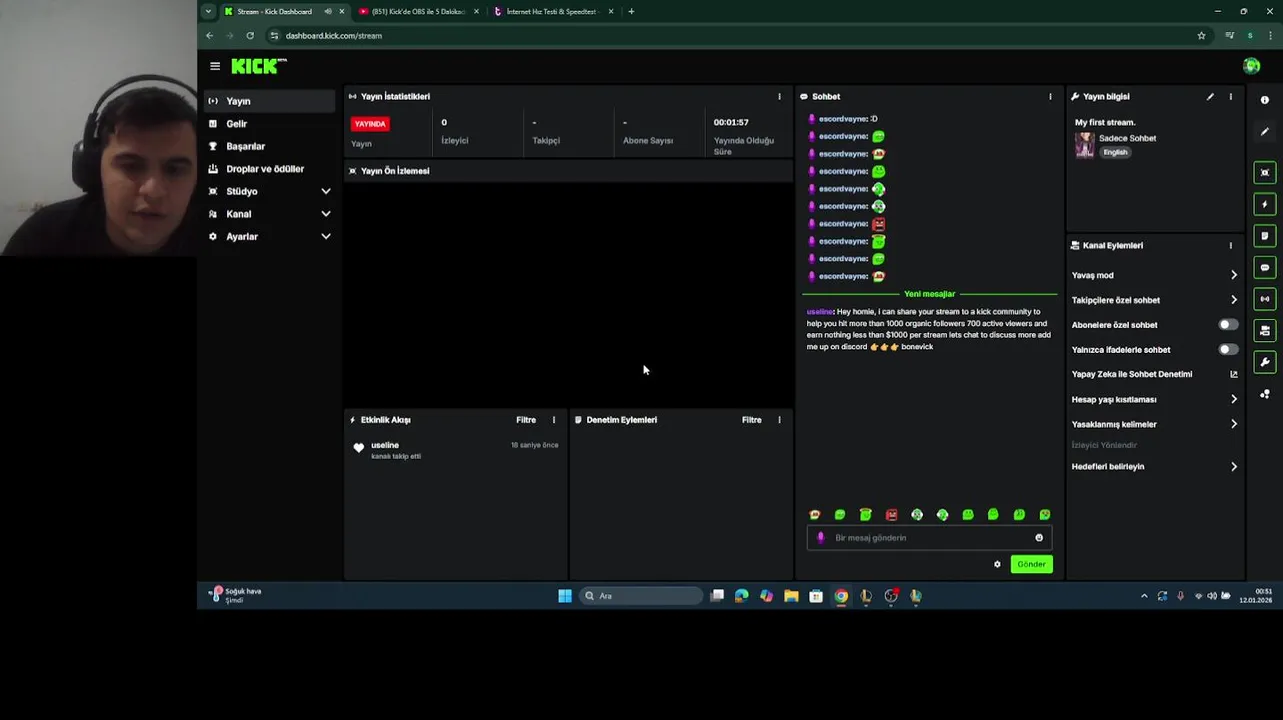Open emoji picker in message box

click(1039, 538)
